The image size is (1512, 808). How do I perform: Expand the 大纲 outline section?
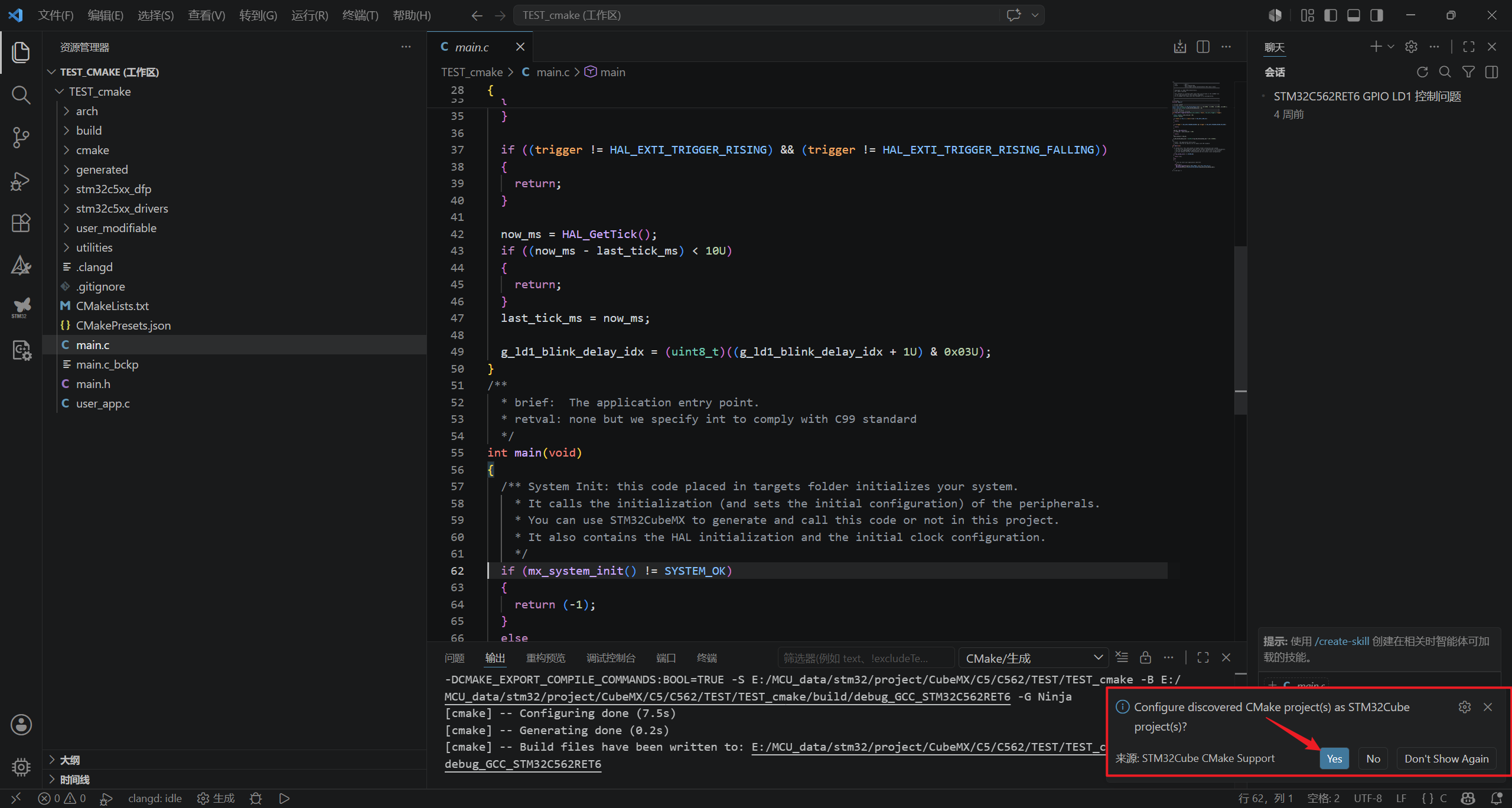pos(70,760)
